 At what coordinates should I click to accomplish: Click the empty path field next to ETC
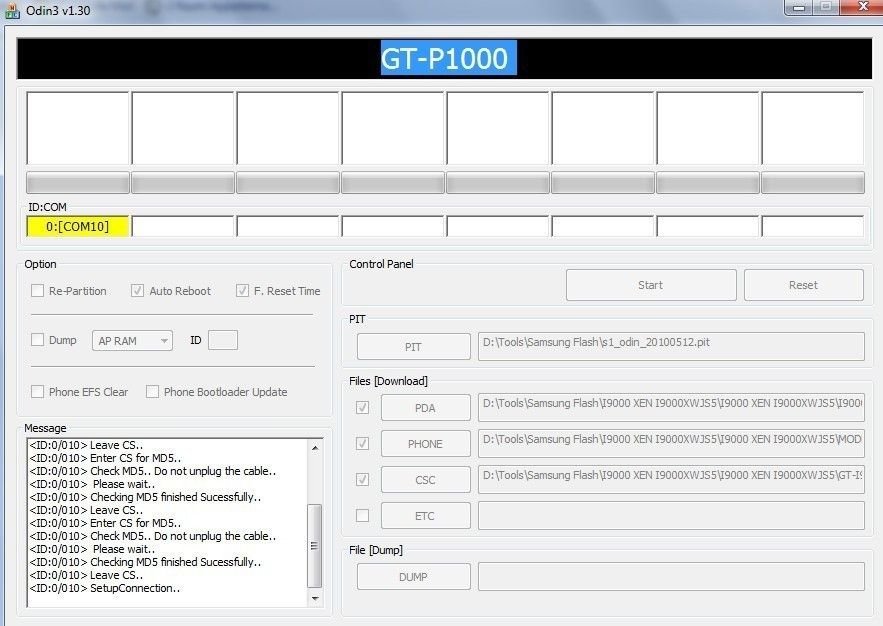pos(671,516)
